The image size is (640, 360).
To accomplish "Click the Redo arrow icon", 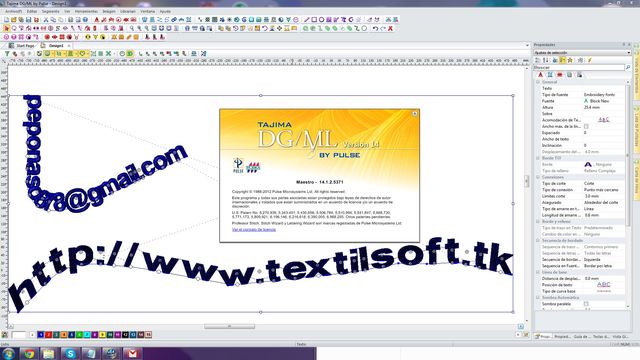I will (x=383, y=28).
